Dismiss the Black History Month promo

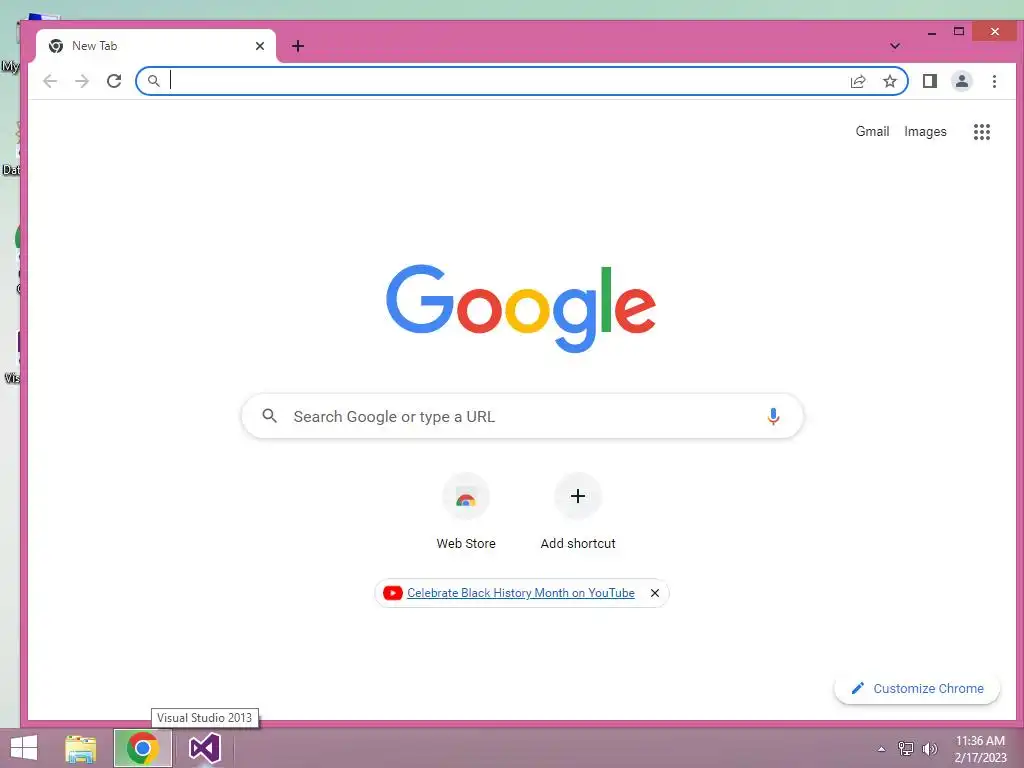(655, 593)
